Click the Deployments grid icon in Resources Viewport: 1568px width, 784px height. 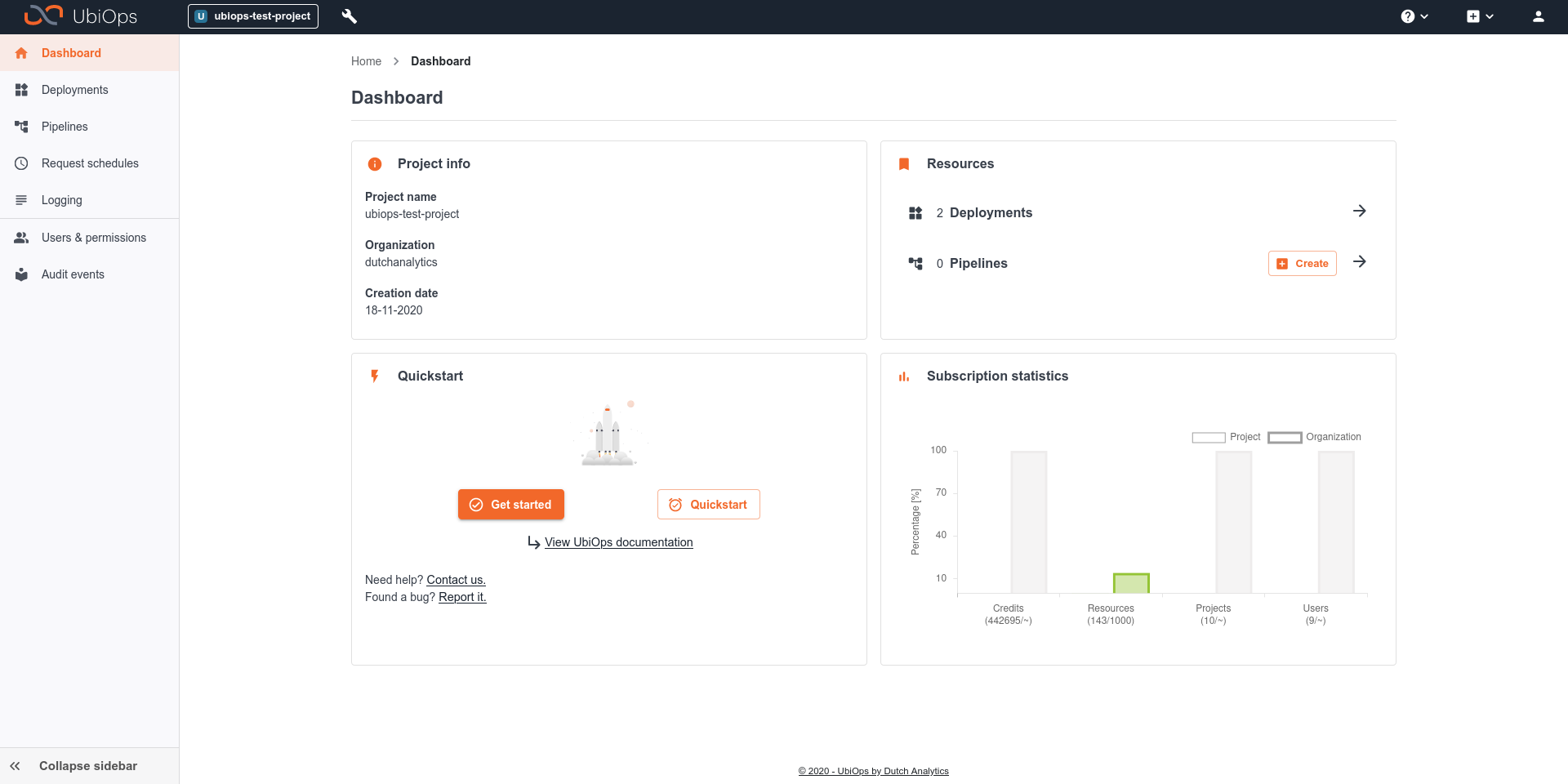point(915,213)
